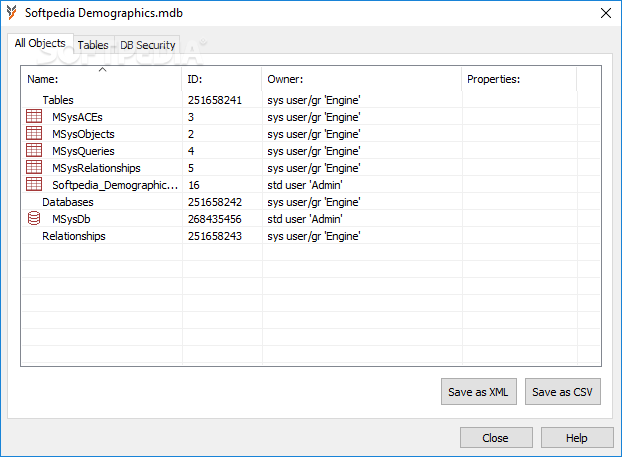Click ID value 251658243

215,236
